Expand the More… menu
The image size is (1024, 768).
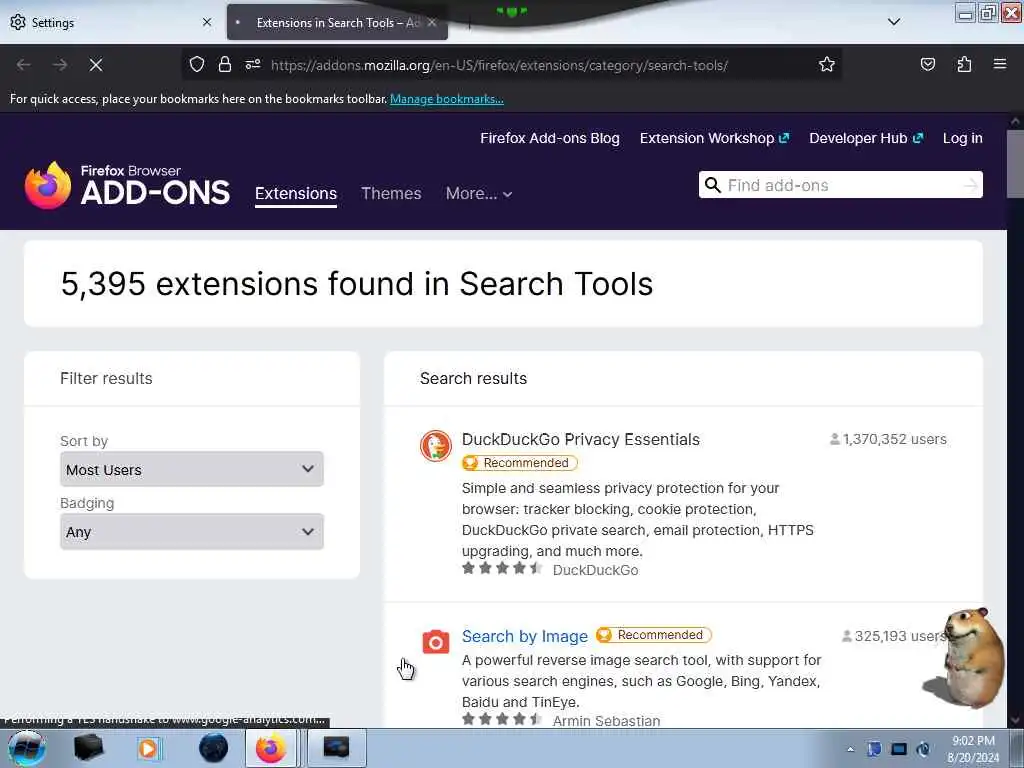point(479,193)
